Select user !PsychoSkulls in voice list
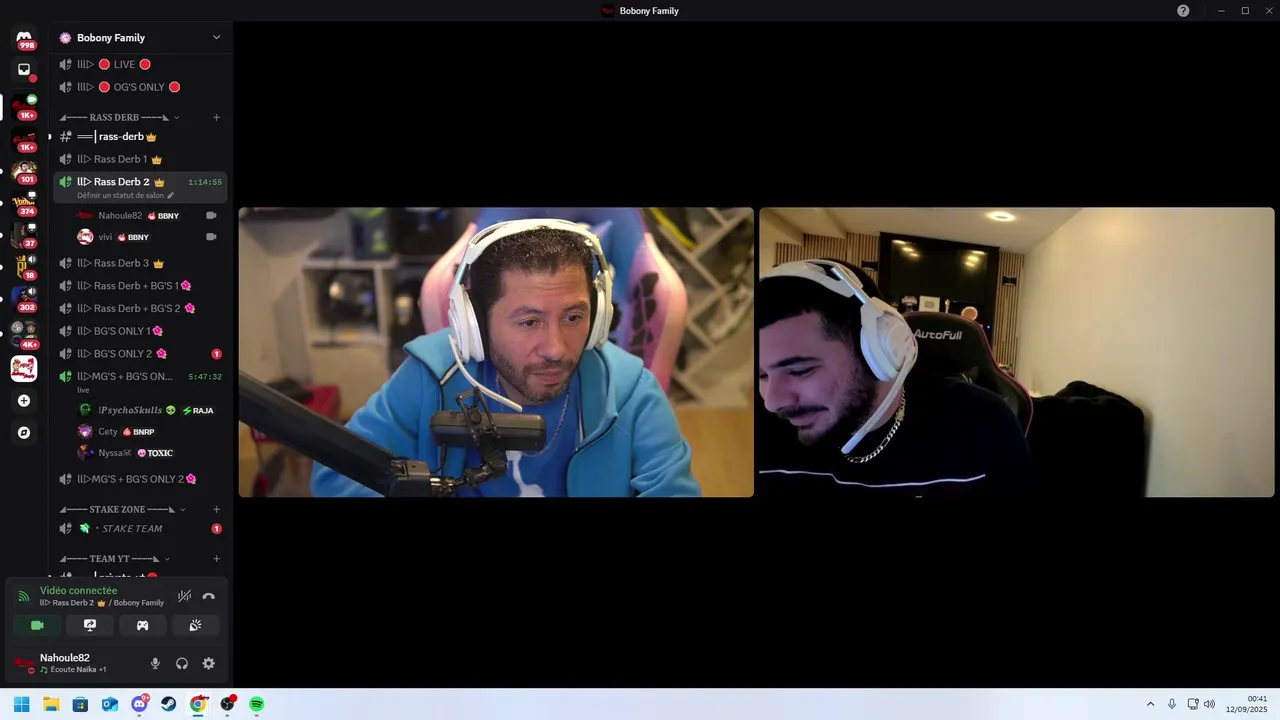Screen dimensions: 1280x720 [147, 410]
